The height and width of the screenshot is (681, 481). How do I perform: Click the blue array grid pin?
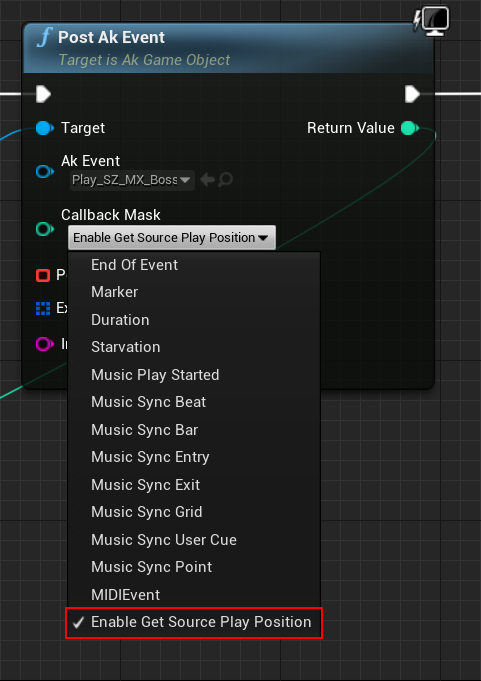pyautogui.click(x=43, y=308)
